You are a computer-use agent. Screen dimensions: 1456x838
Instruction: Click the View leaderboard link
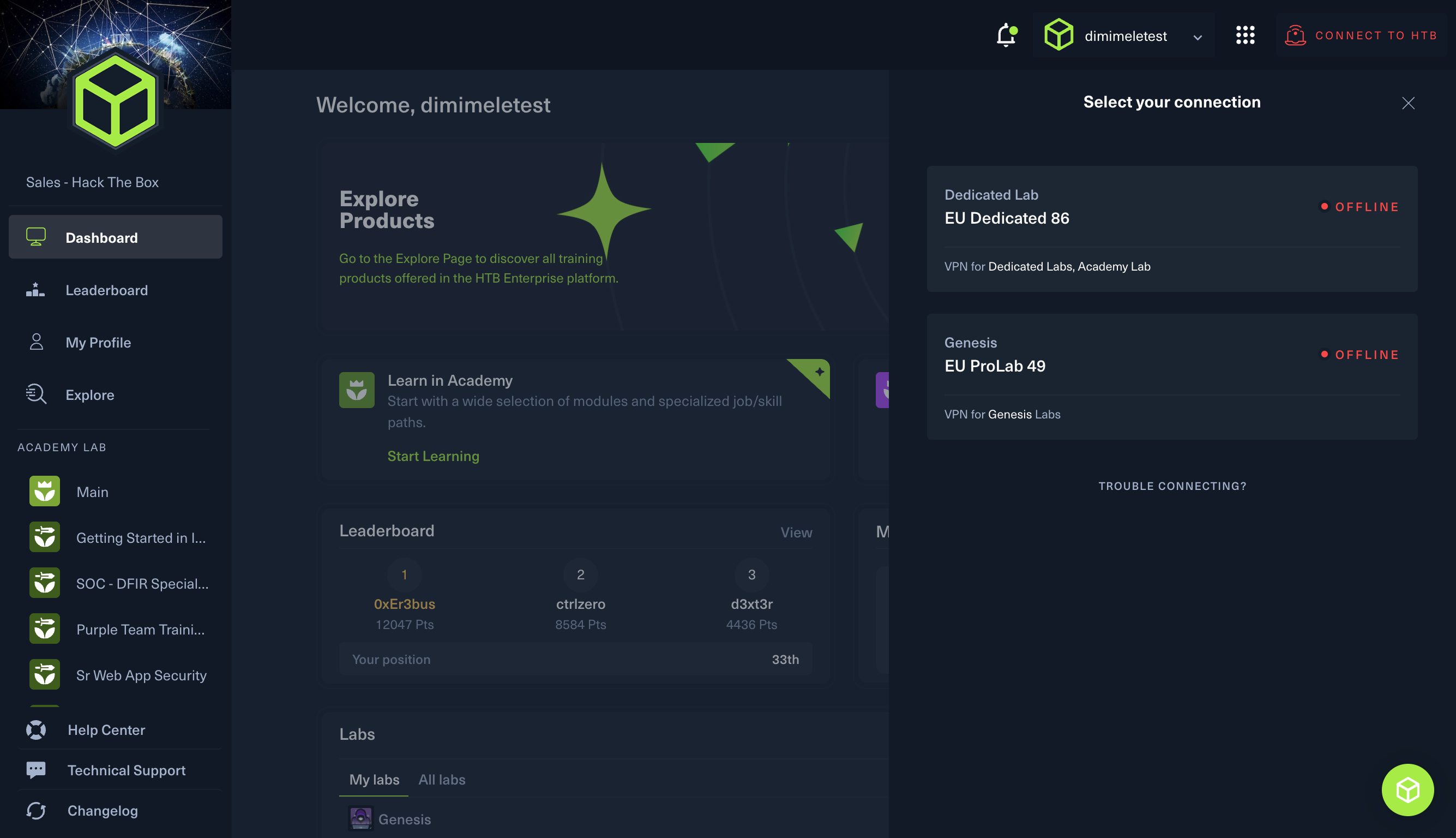796,532
